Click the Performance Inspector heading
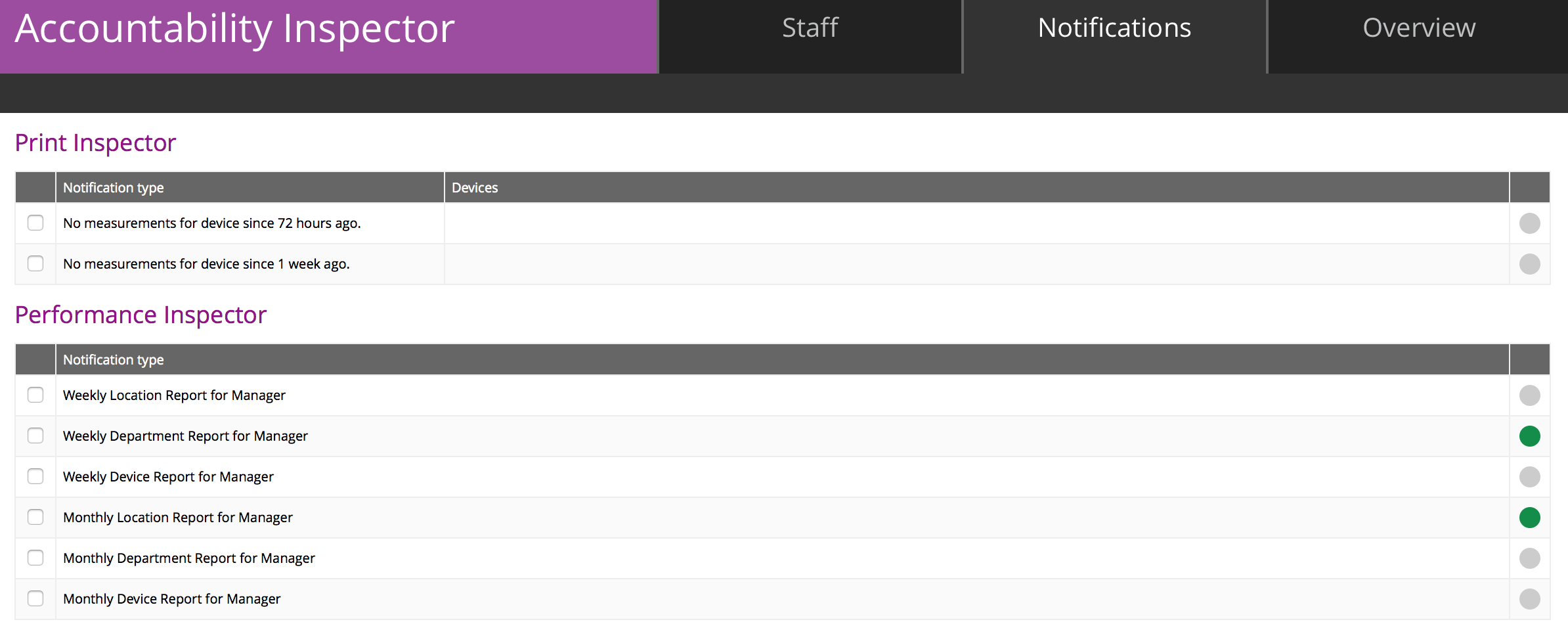 (x=141, y=315)
